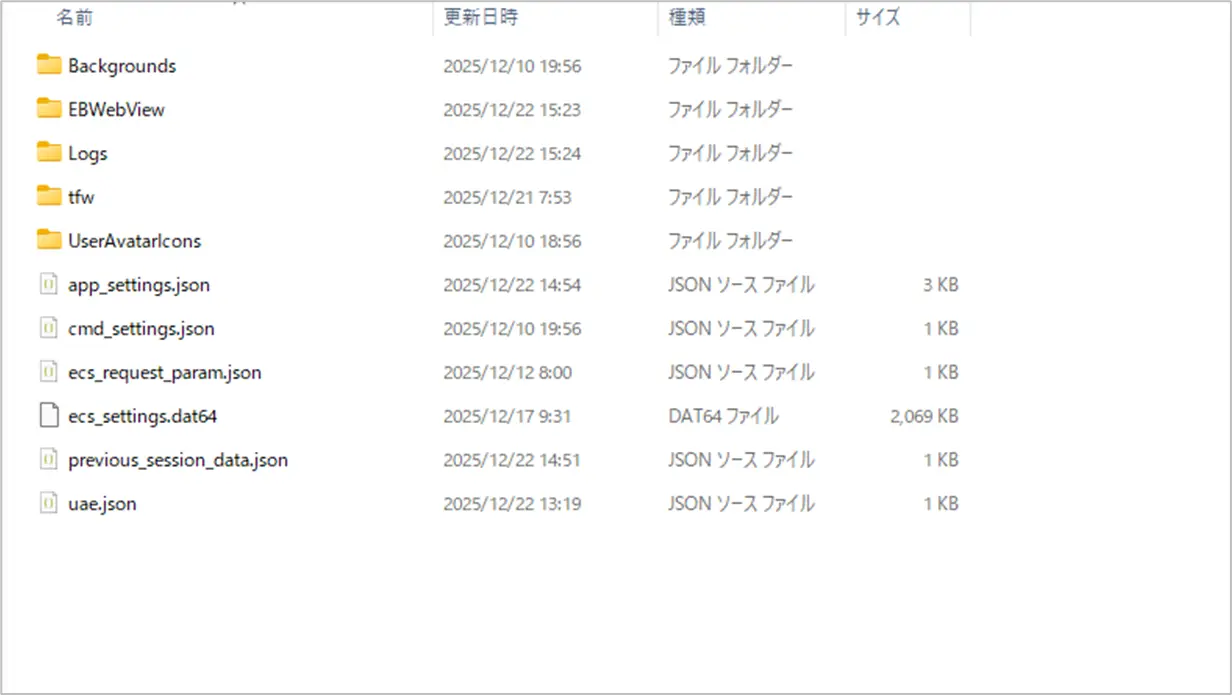Viewport: 1232px width, 695px height.
Task: Sort by the 更新日時 column header
Action: (x=481, y=18)
